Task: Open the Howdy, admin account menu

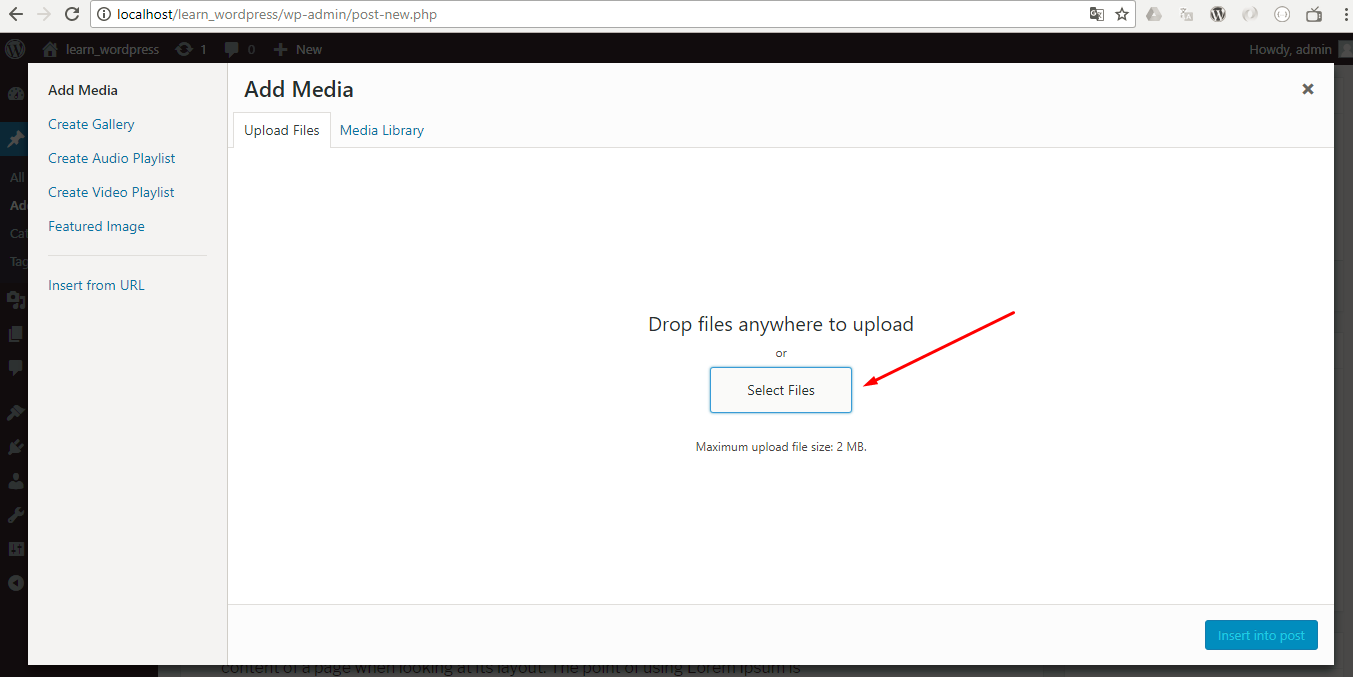Action: (1290, 49)
